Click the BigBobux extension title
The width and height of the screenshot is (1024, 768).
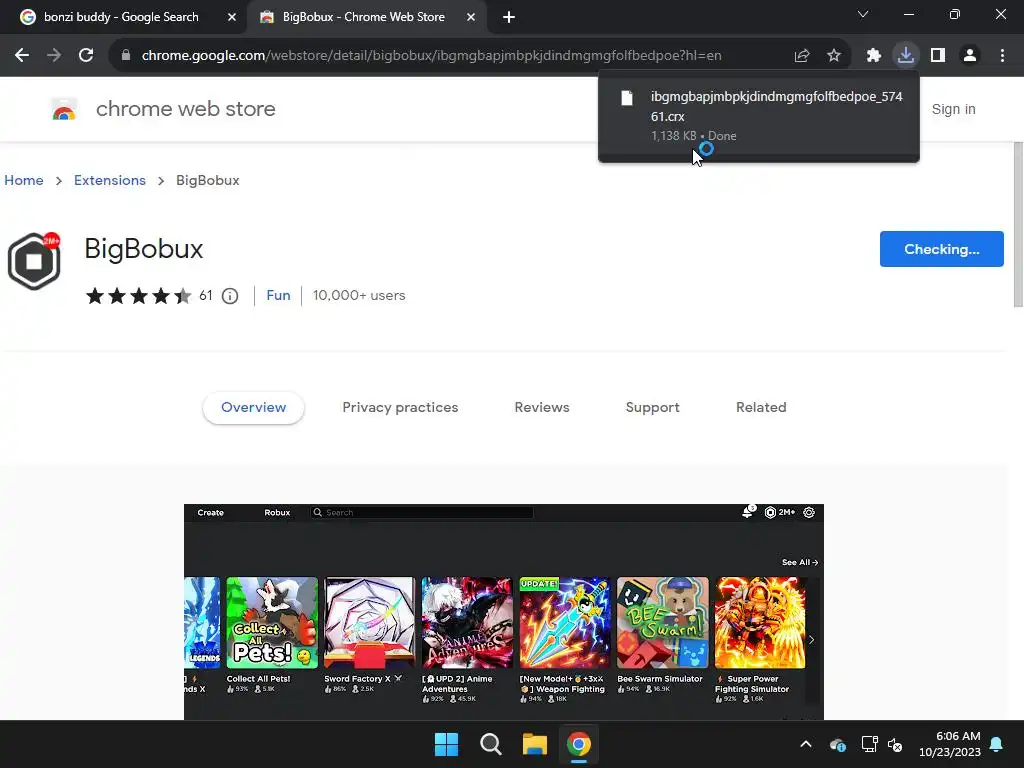(144, 249)
